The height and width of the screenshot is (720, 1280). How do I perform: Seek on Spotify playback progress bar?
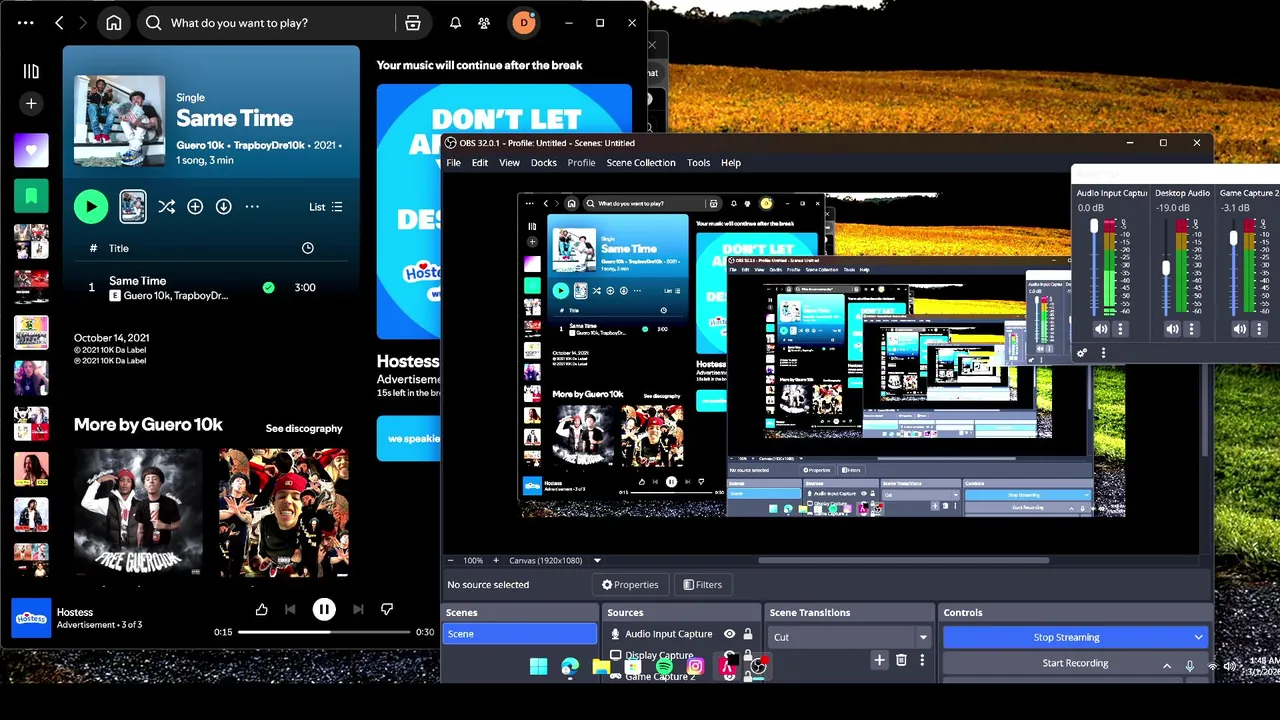(x=324, y=632)
